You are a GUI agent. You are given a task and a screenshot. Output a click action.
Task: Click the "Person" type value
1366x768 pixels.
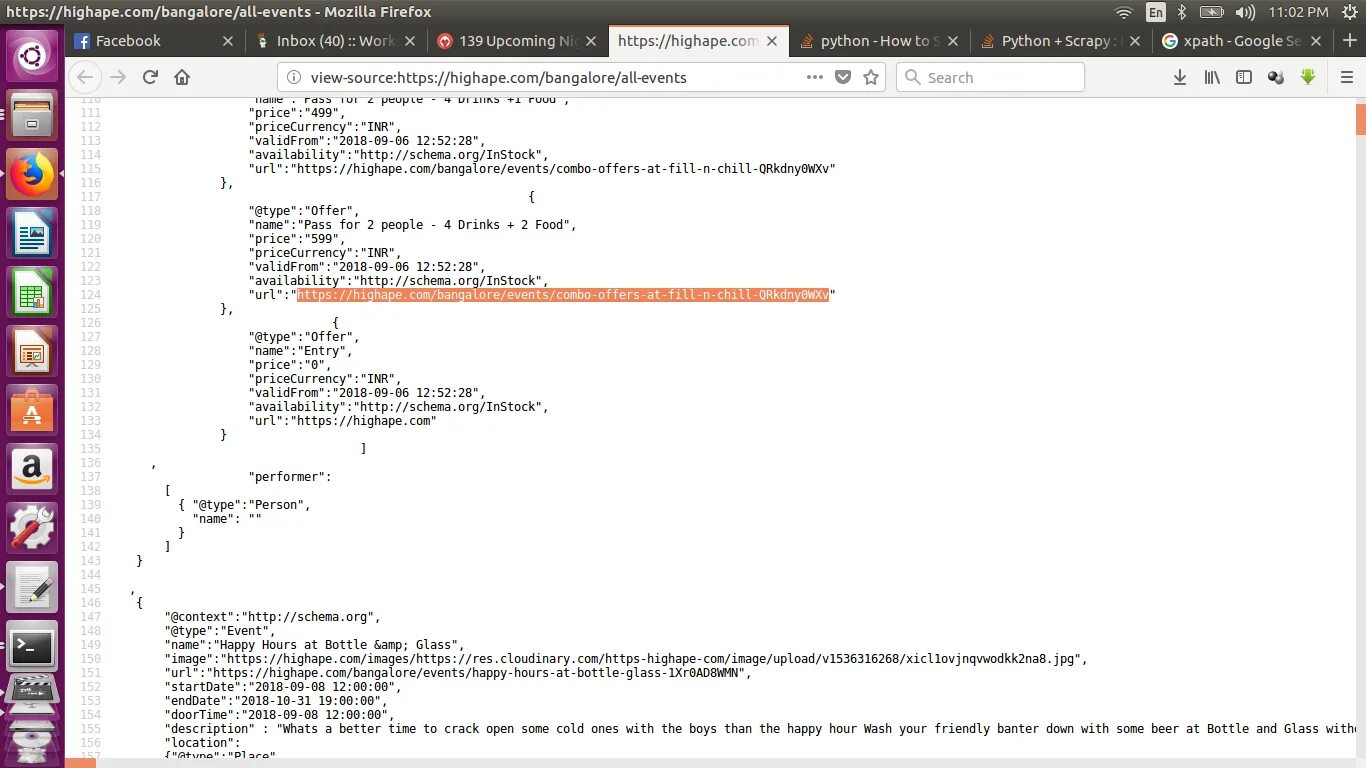pos(276,505)
